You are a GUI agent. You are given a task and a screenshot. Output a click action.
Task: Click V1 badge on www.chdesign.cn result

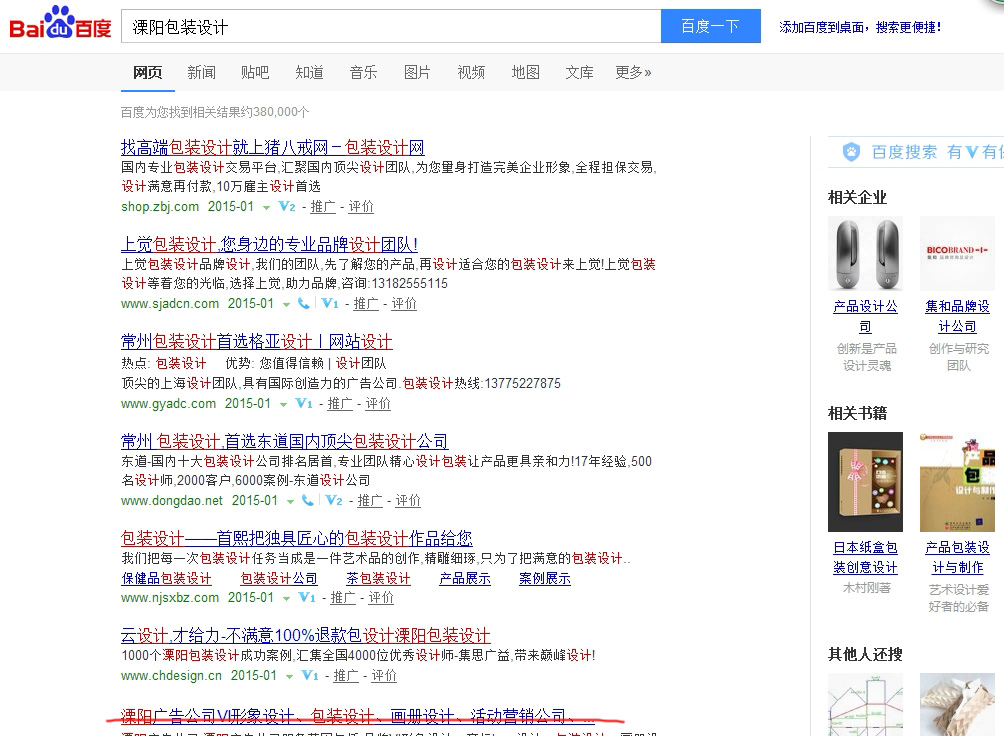point(310,675)
